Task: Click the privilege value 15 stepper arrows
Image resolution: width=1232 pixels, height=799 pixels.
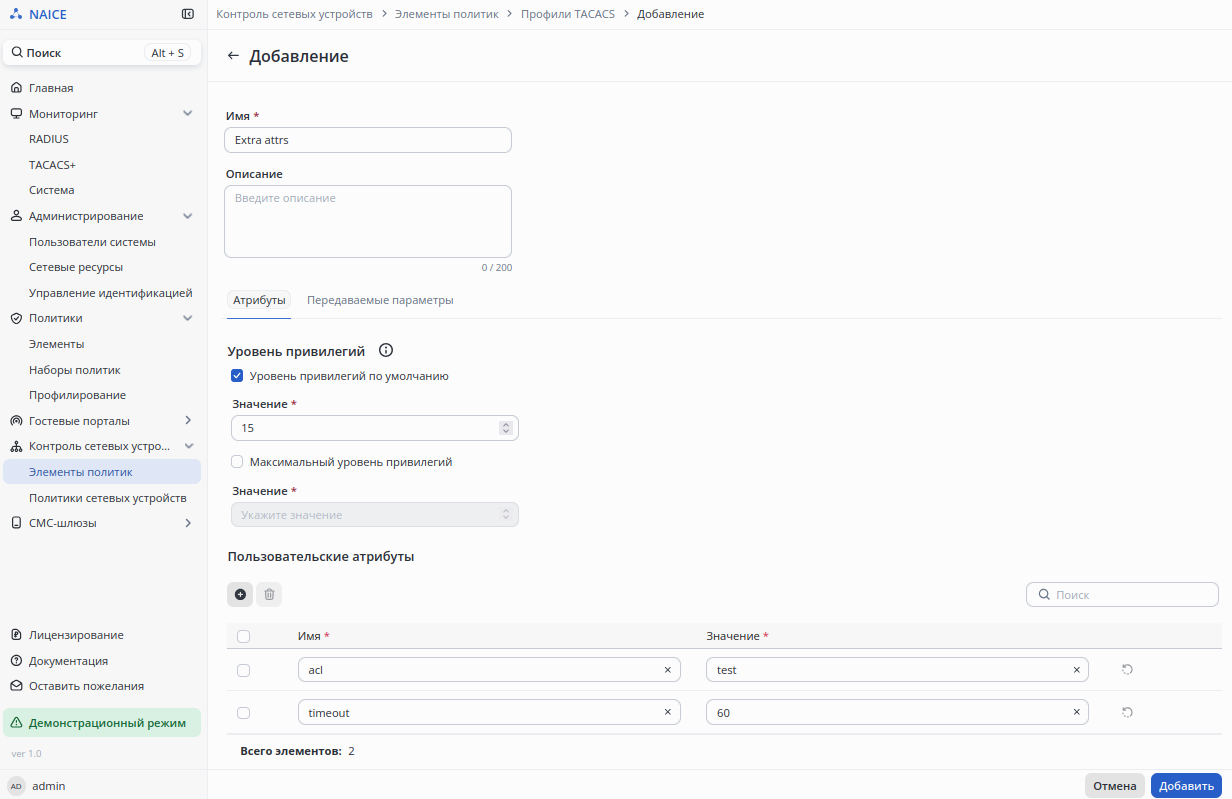Action: 506,428
